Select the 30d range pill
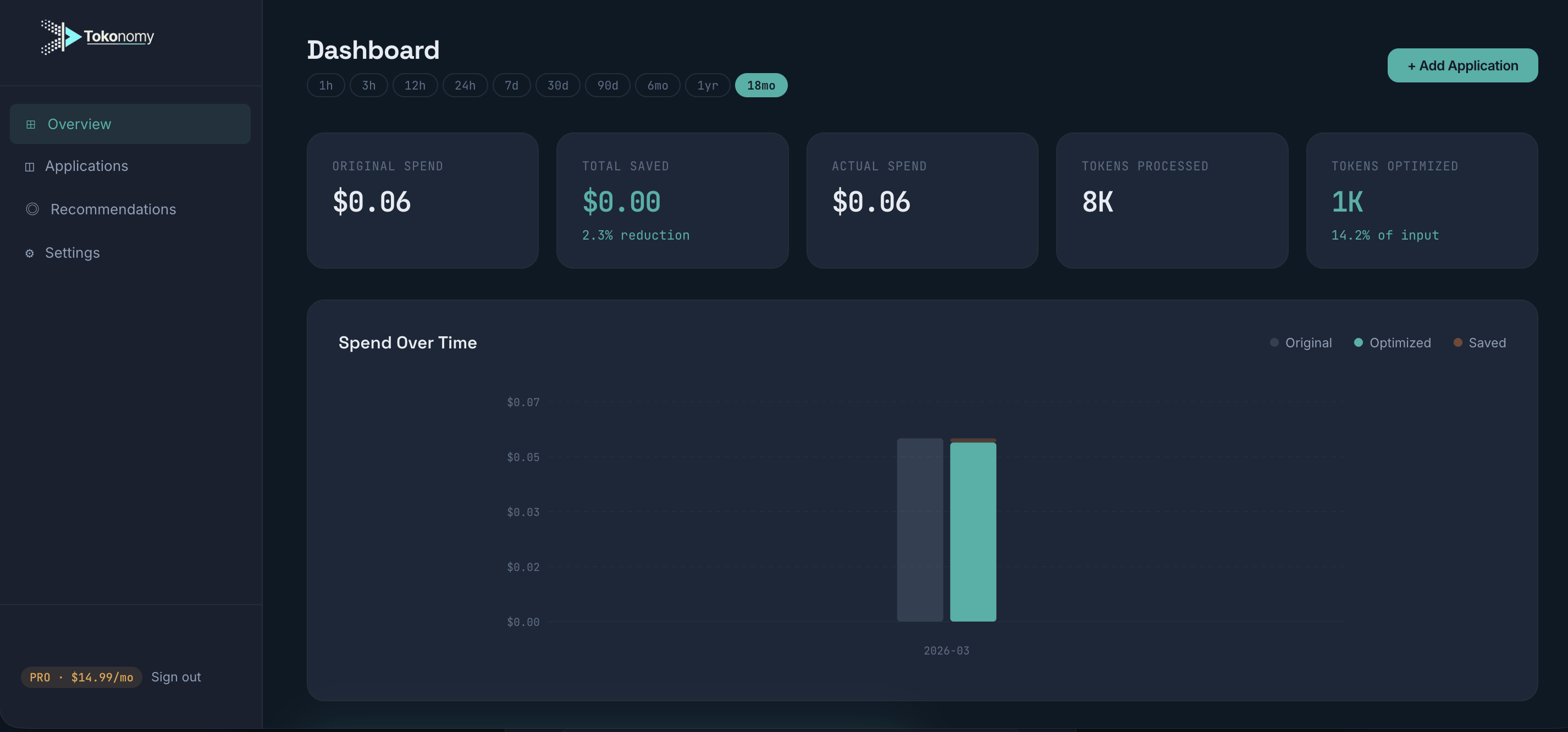The height and width of the screenshot is (732, 1568). click(x=557, y=85)
